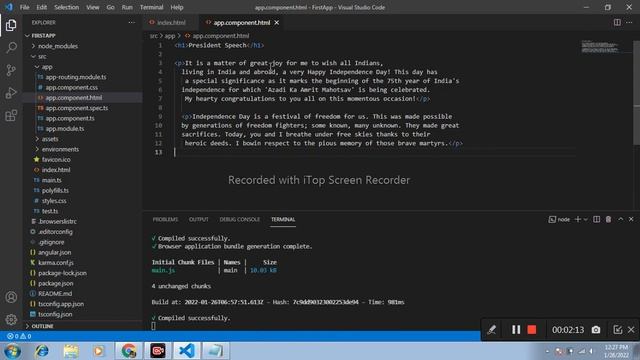Screen dimensions: 640x360
Task: Maximize the terminal panel size
Action: tap(620, 219)
